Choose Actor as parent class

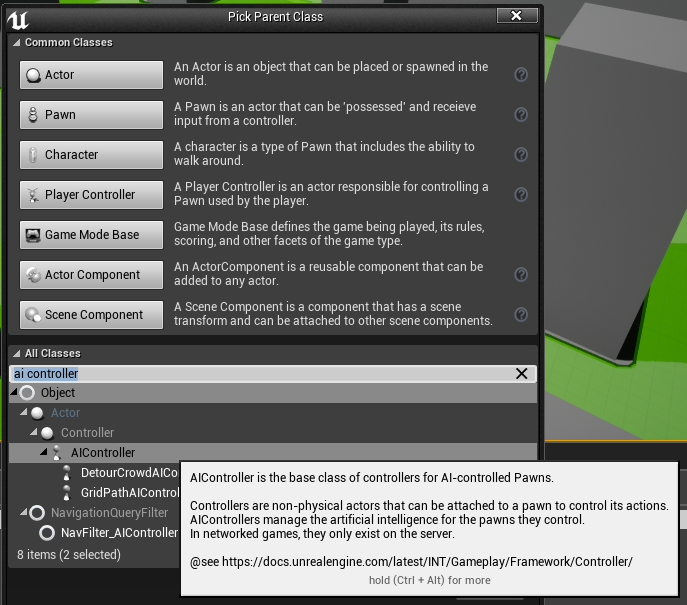pos(91,75)
